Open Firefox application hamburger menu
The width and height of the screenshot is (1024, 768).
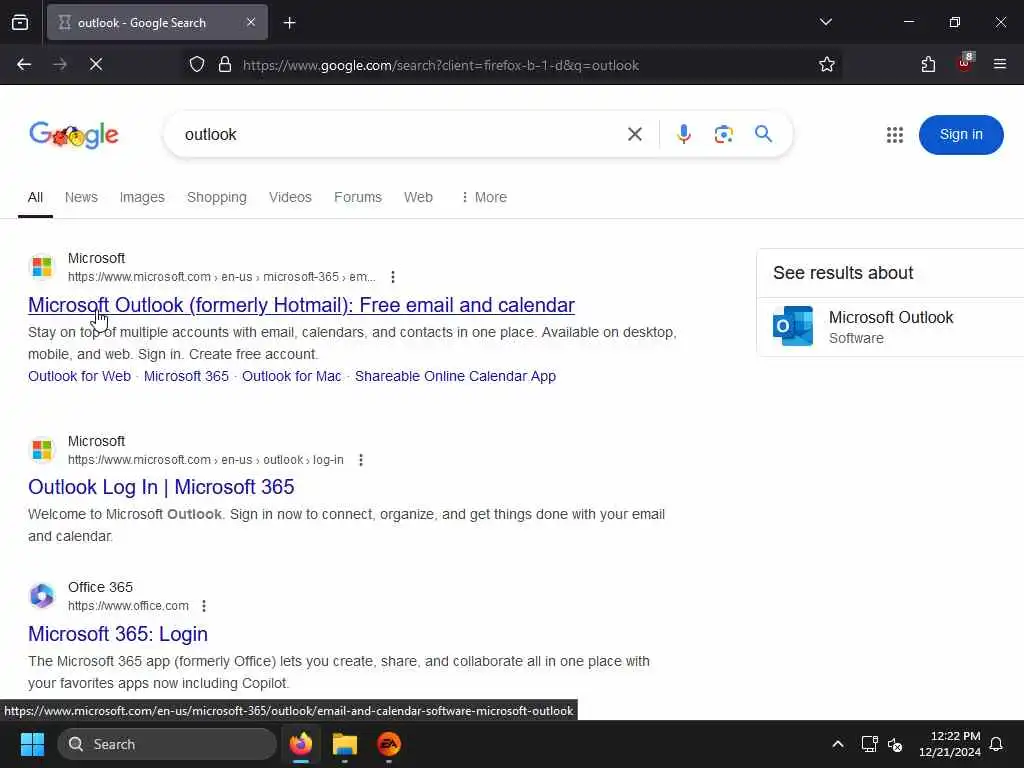pos(1000,64)
